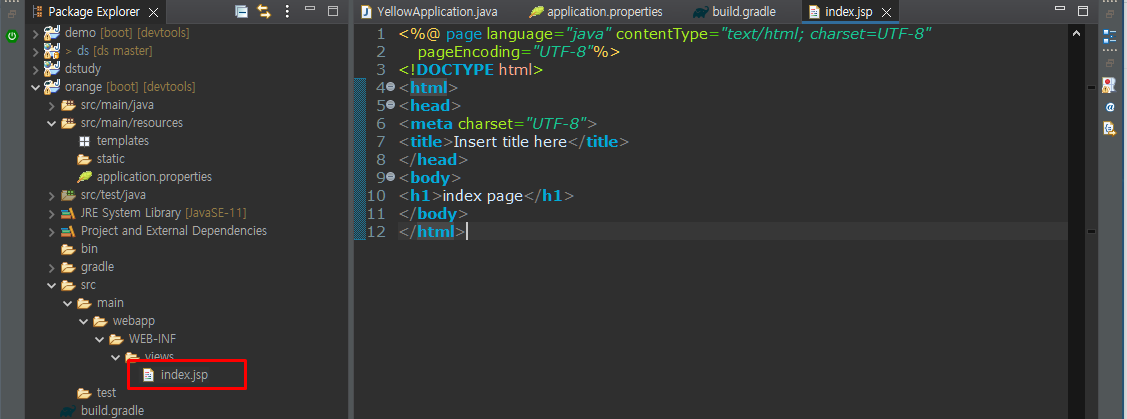Image resolution: width=1127 pixels, height=419 pixels.
Task: Close the Package Explorer tab
Action: point(153,12)
